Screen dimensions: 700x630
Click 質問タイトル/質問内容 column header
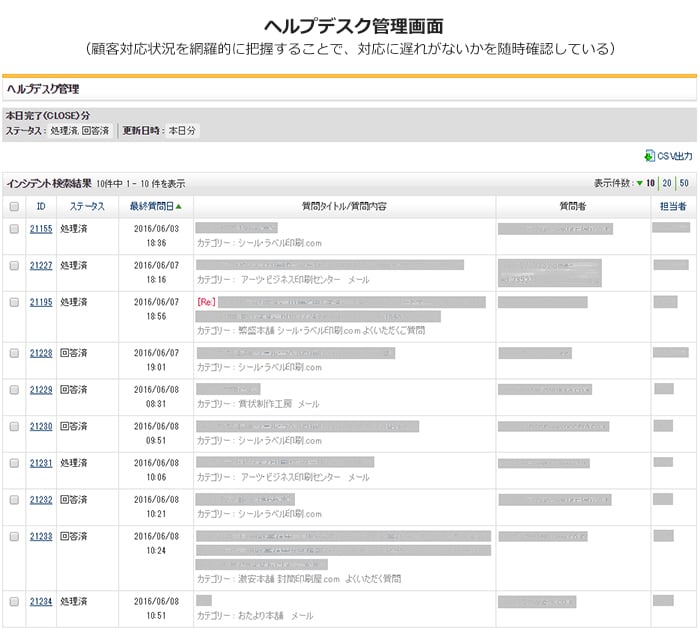(344, 206)
